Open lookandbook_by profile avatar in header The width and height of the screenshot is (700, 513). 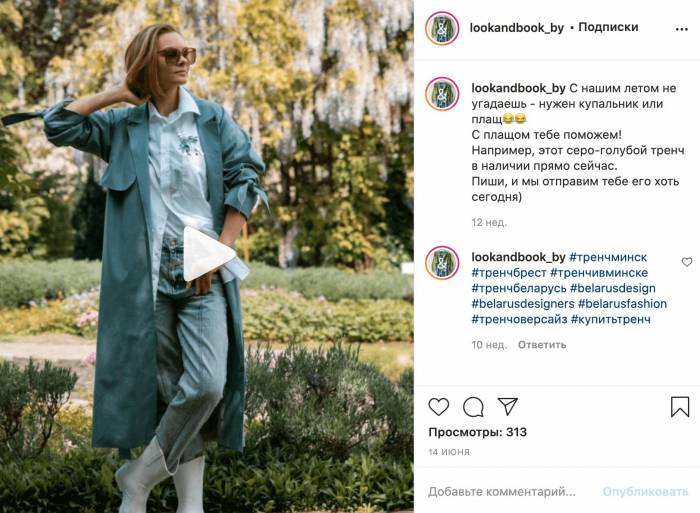tap(442, 28)
